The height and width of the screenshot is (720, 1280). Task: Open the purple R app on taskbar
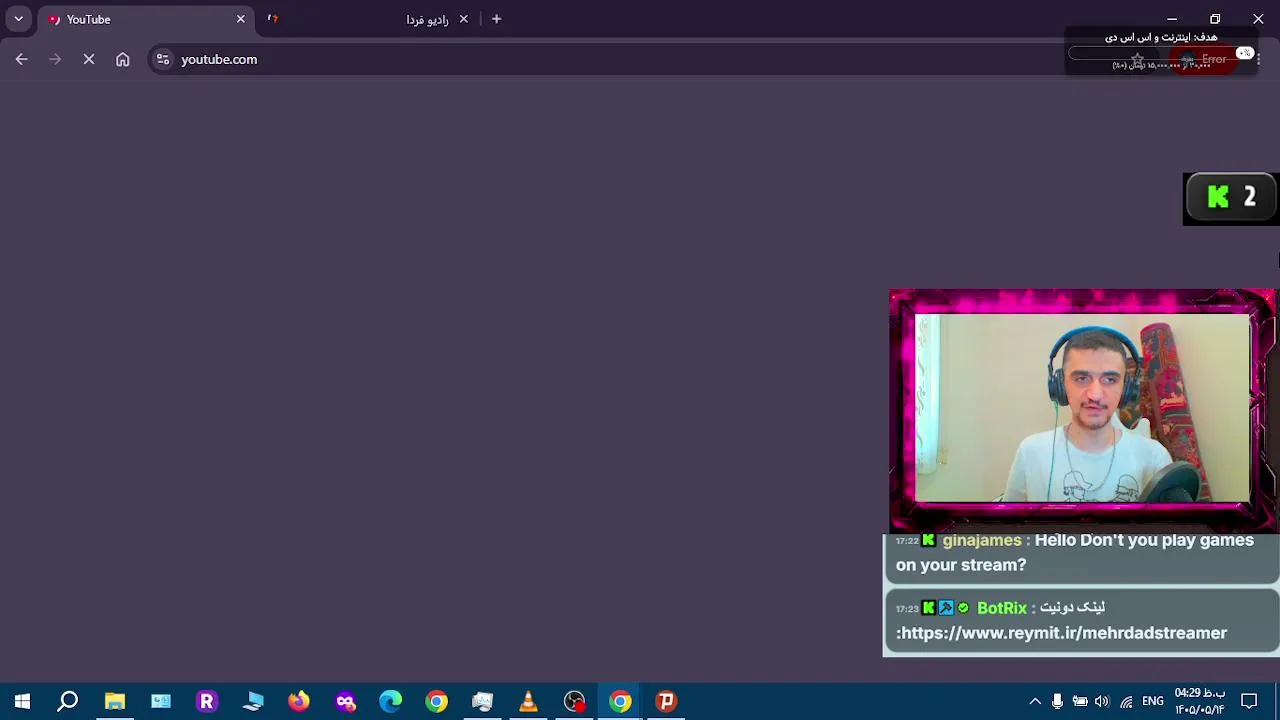coord(207,701)
